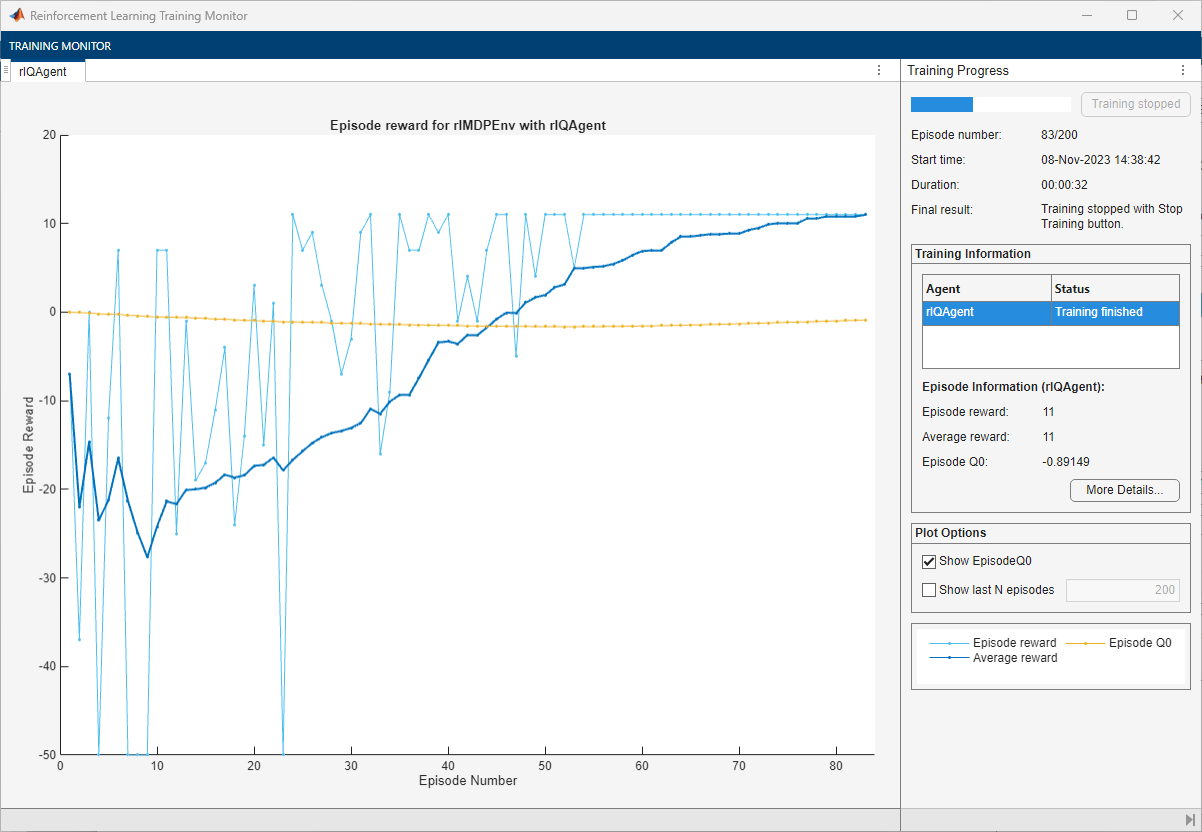
Task: Collapse side panel with bottom-right arrow icon
Action: point(1190,820)
